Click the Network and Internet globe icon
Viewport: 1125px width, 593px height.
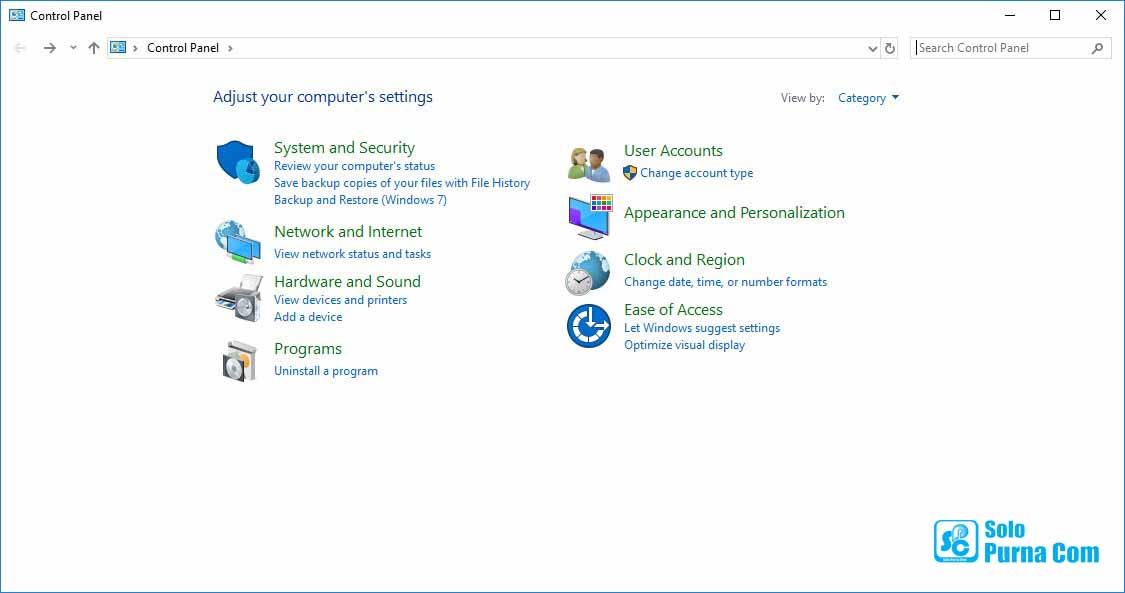coord(238,241)
